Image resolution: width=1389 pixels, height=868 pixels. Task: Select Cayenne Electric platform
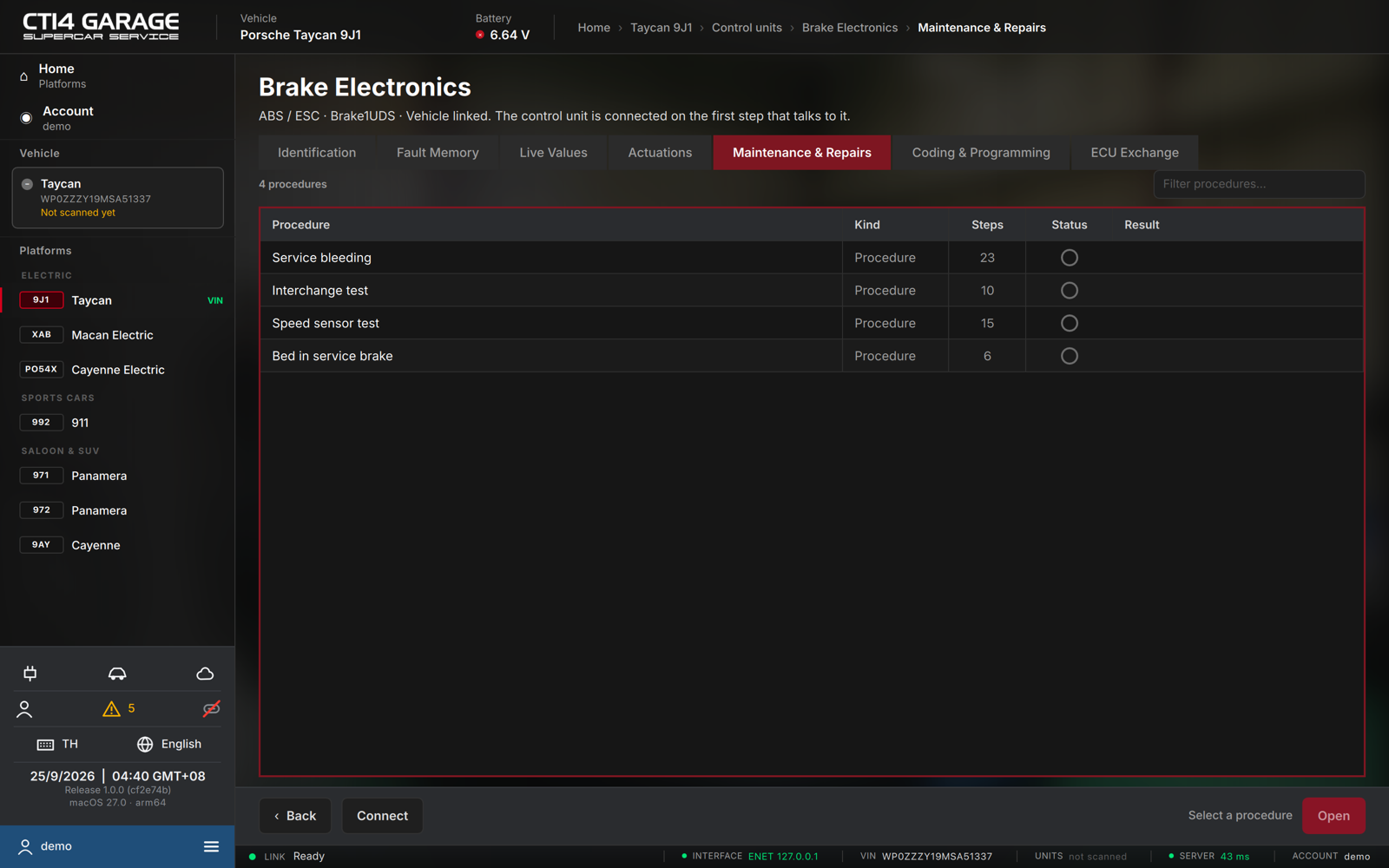coord(118,370)
